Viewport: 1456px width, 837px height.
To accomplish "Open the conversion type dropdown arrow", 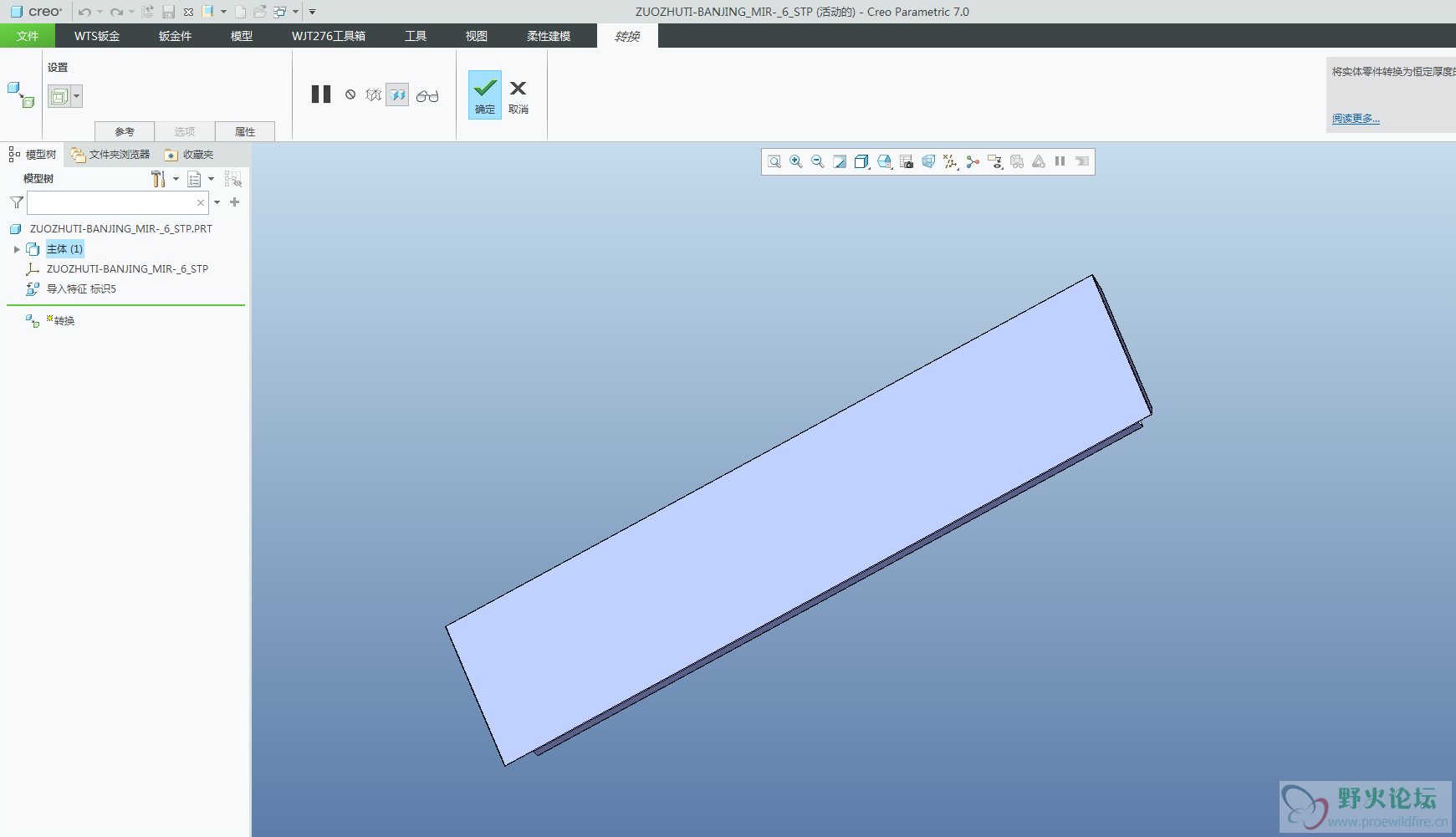I will click(x=77, y=96).
